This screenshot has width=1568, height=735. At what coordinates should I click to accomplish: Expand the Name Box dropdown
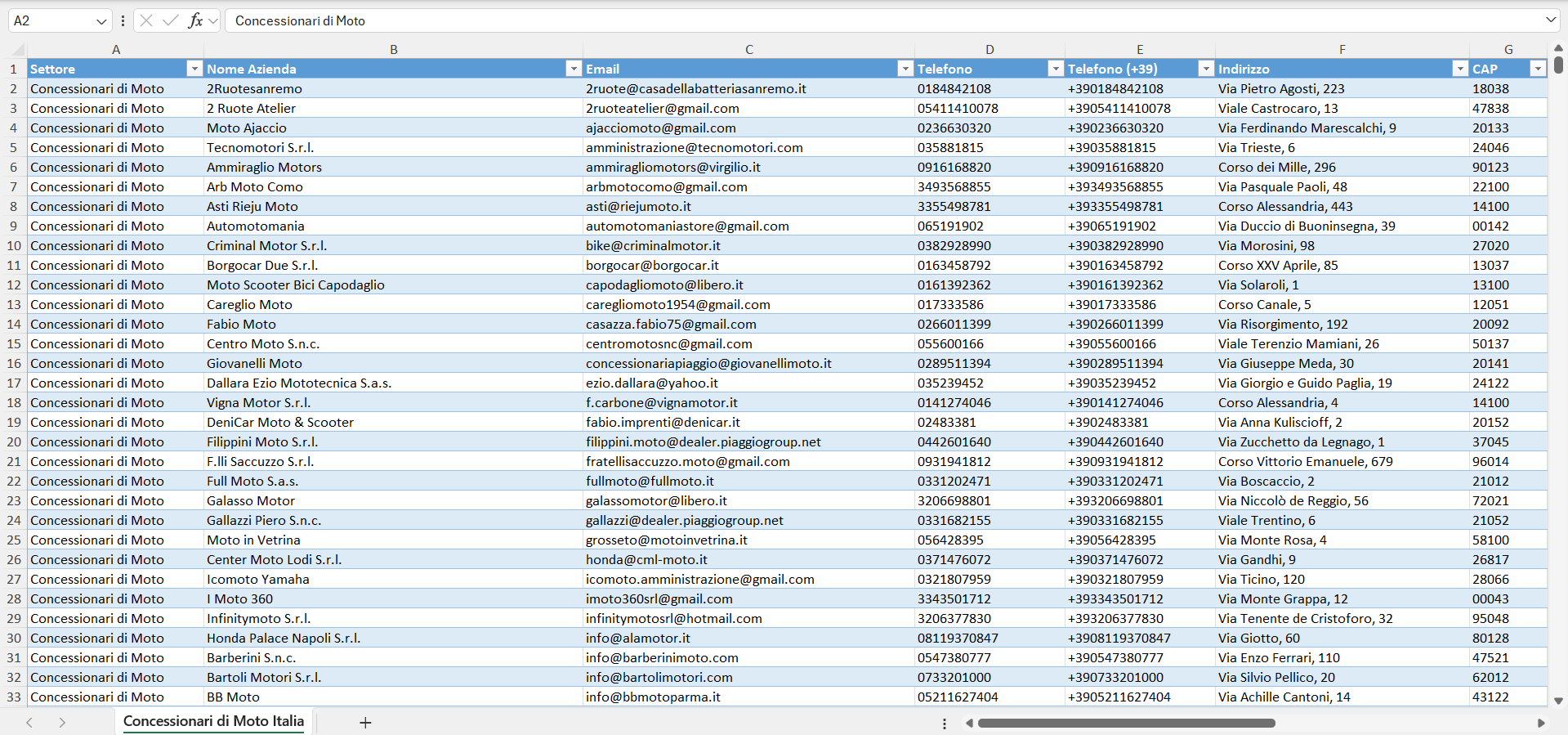(x=101, y=20)
